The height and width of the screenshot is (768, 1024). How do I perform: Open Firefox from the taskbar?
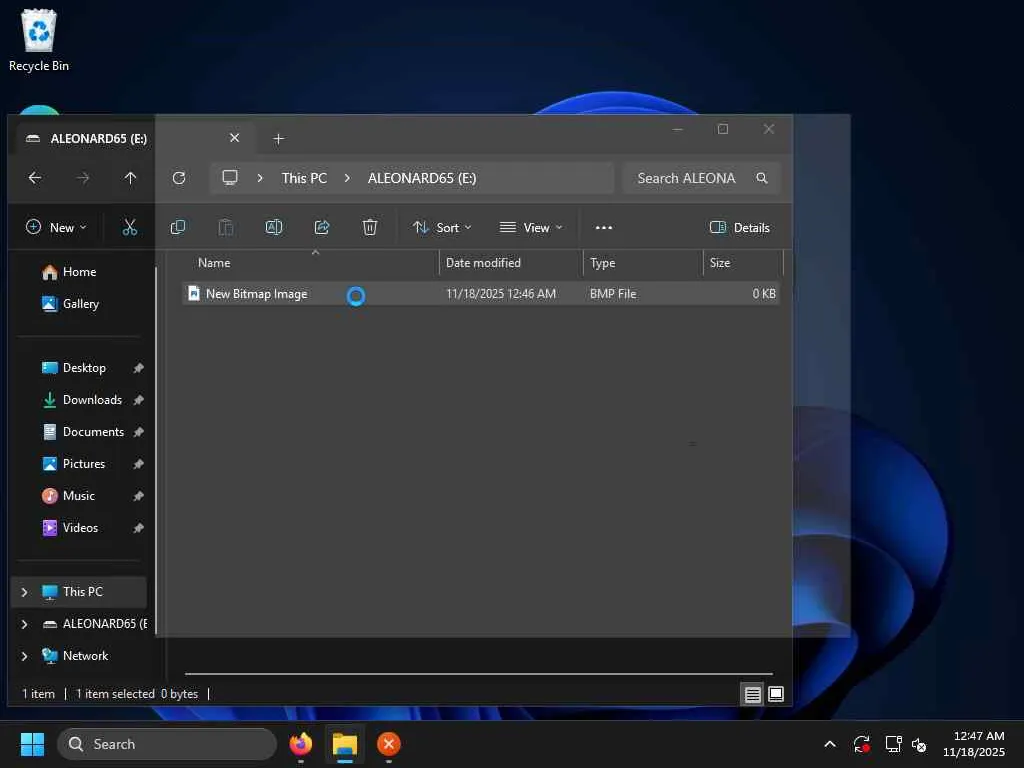click(300, 744)
